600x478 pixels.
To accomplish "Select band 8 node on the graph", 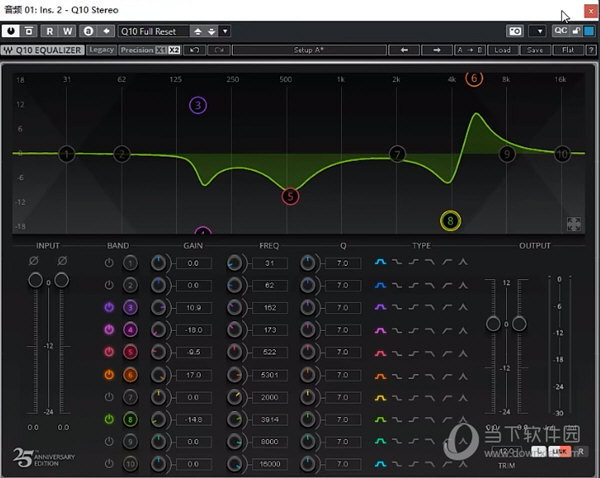I will tap(450, 220).
